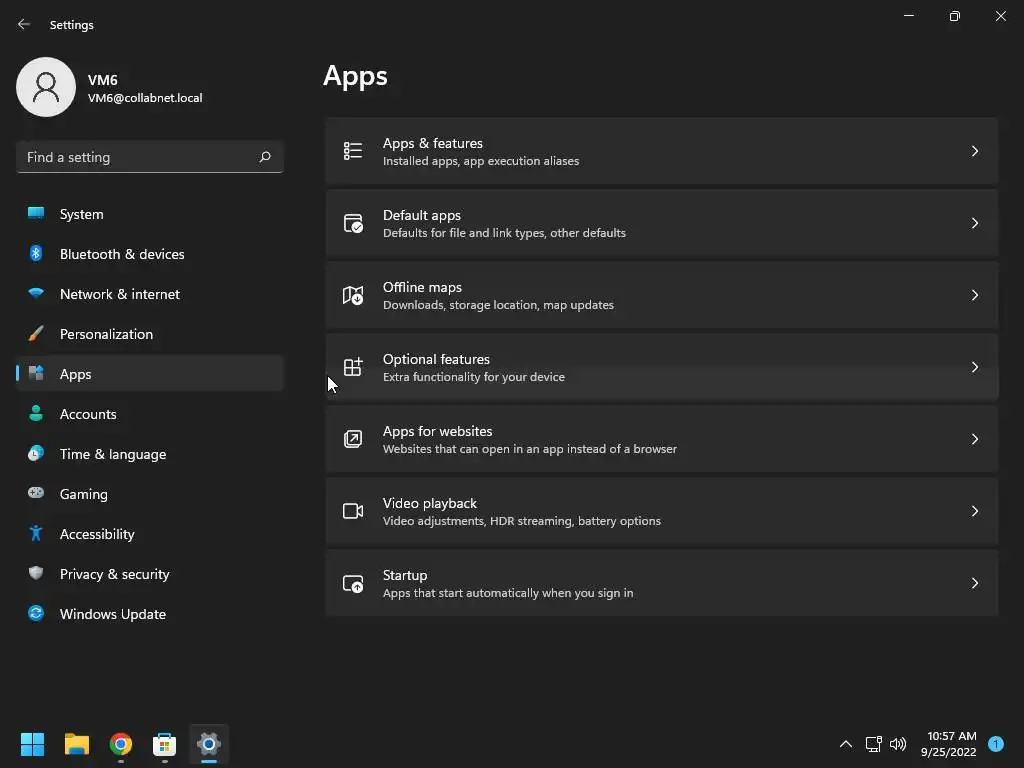The image size is (1024, 768).
Task: Expand the Apps for websites chevron
Action: click(x=974, y=439)
